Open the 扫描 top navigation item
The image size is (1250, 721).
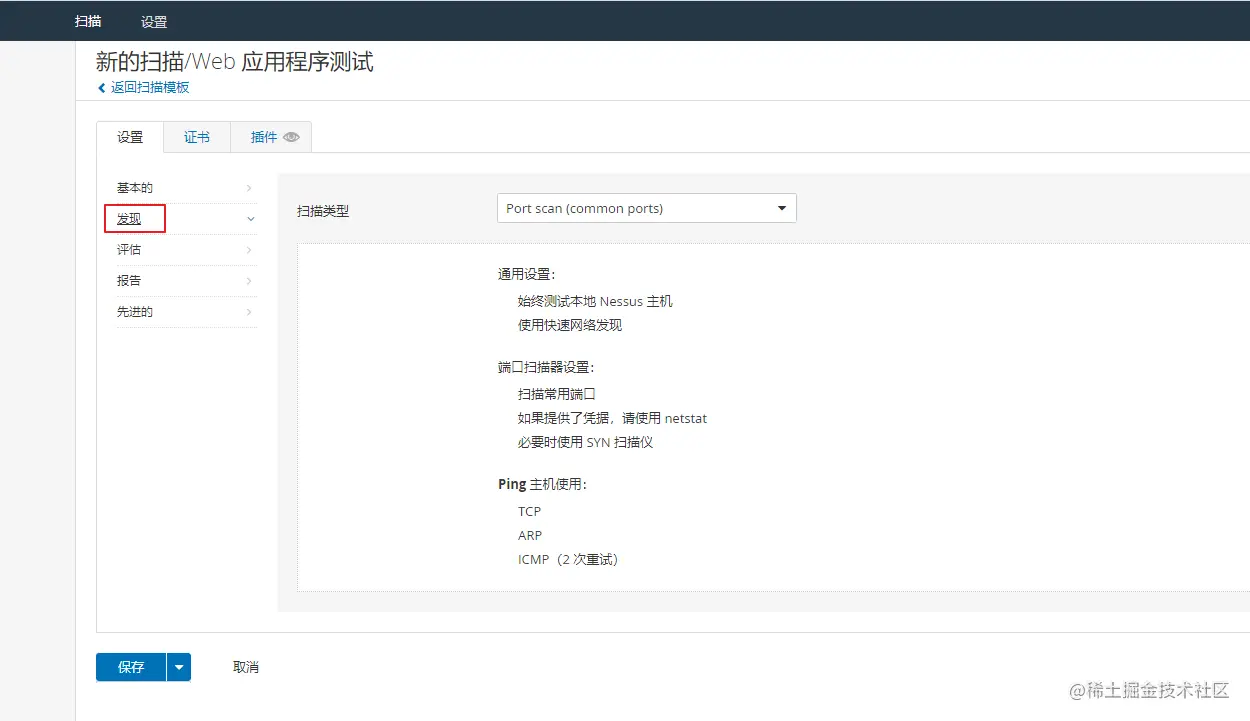88,21
